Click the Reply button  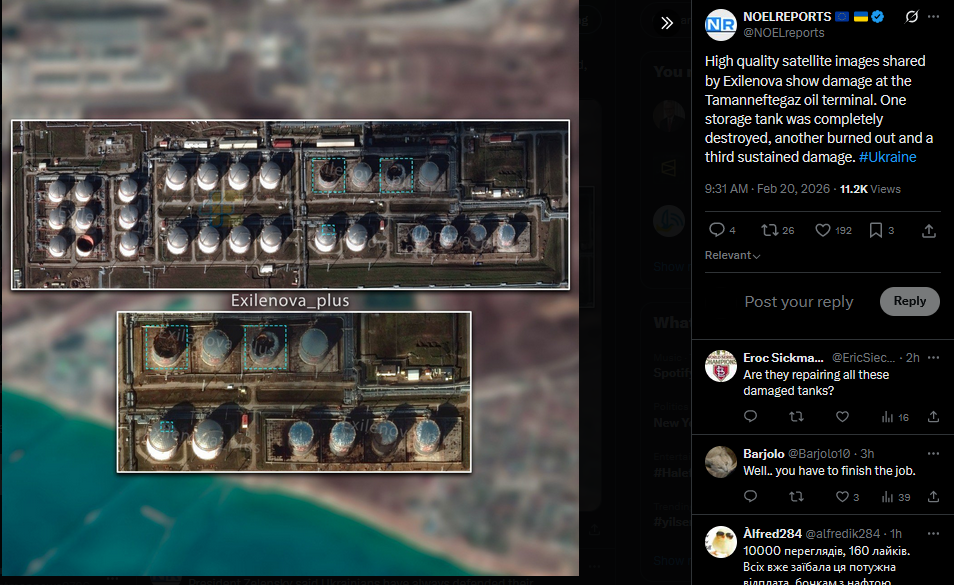(910, 301)
